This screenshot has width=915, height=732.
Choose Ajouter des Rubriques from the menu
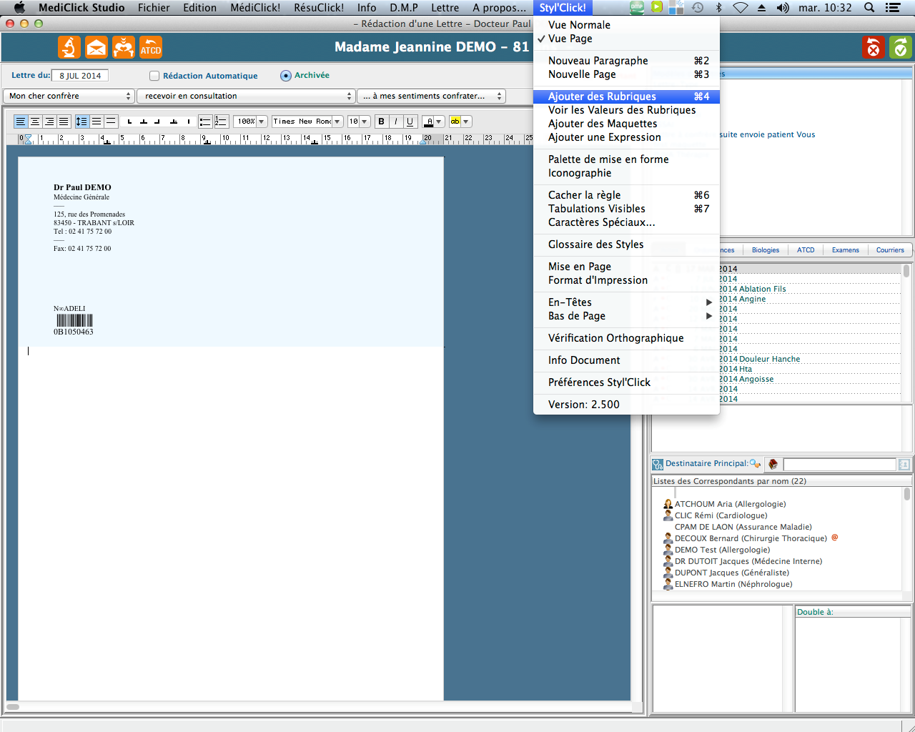point(602,97)
